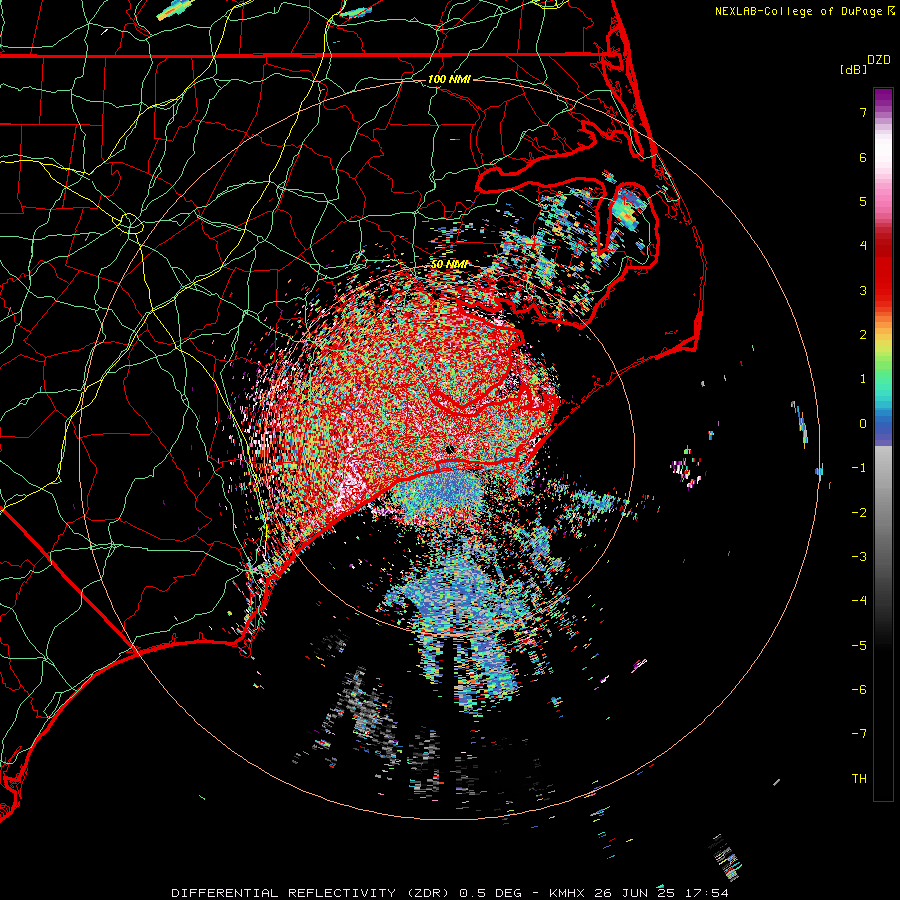This screenshot has width=900, height=900.
Task: Click the -5 value on color scale
Action: [859, 646]
